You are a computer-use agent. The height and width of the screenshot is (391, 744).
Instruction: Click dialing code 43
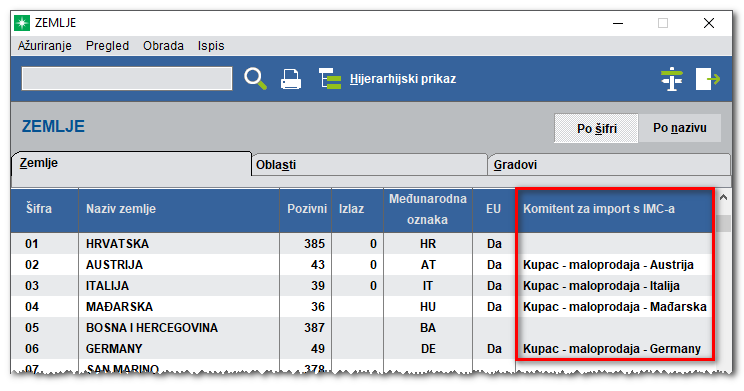[x=318, y=265]
